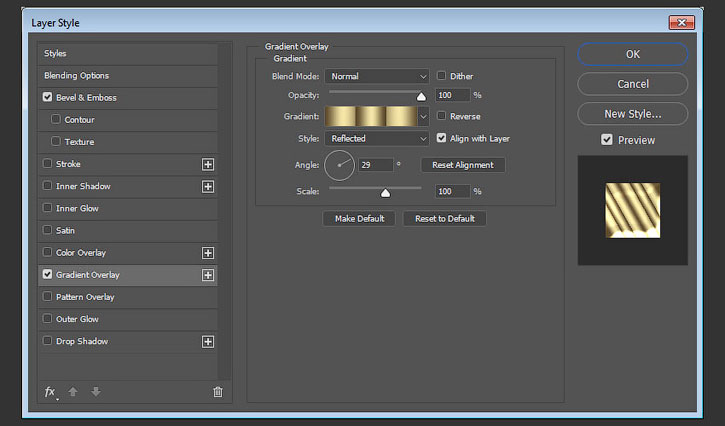The height and width of the screenshot is (426, 725).
Task: Toggle the Preview checkbox
Action: coord(607,140)
